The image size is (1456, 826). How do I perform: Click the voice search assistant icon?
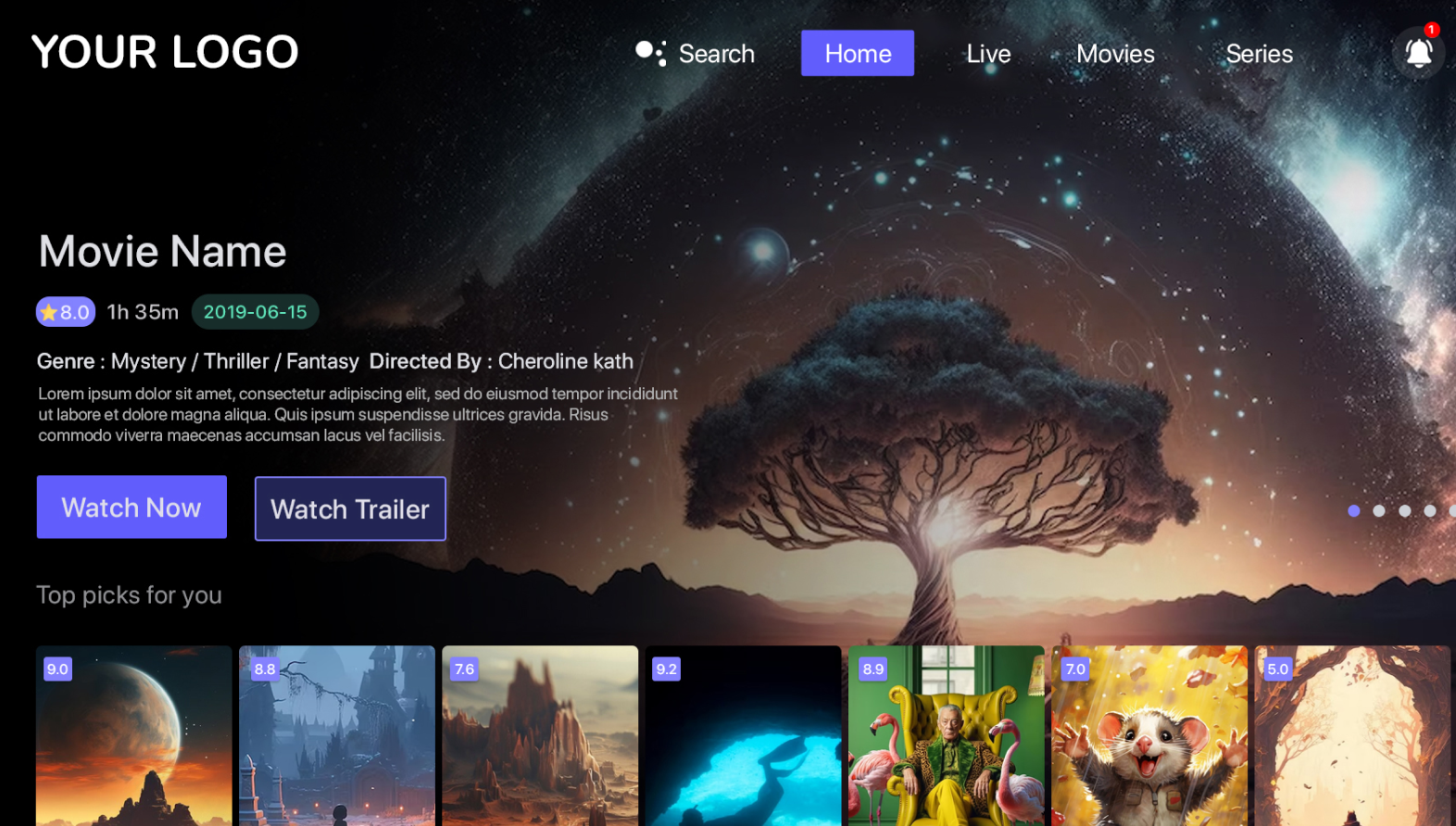[650, 53]
